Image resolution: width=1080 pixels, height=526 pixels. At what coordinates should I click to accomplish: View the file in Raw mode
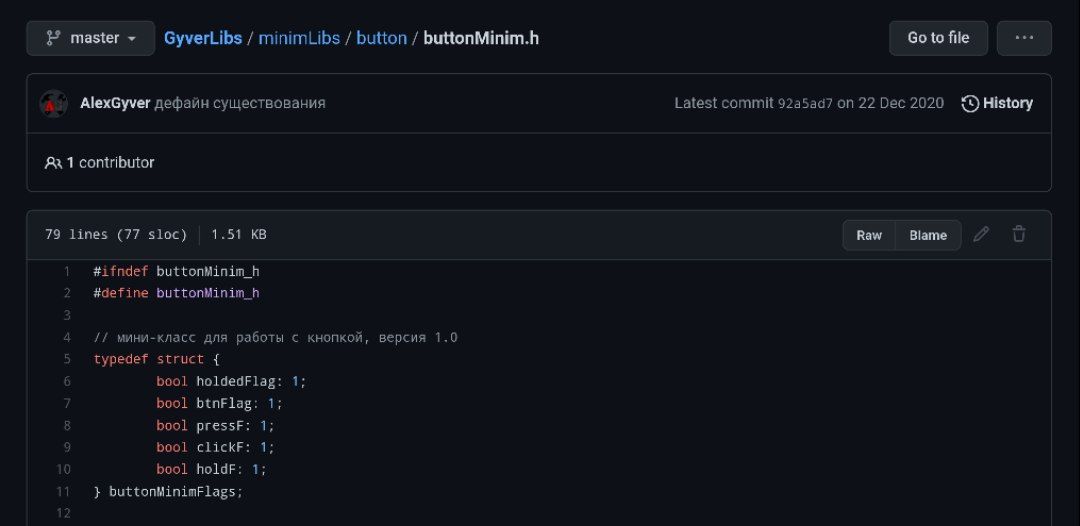pyautogui.click(x=869, y=235)
